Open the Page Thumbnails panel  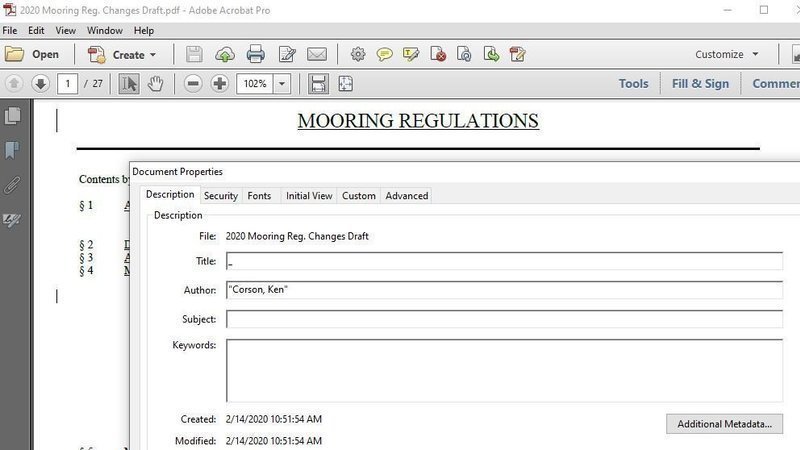(13, 116)
